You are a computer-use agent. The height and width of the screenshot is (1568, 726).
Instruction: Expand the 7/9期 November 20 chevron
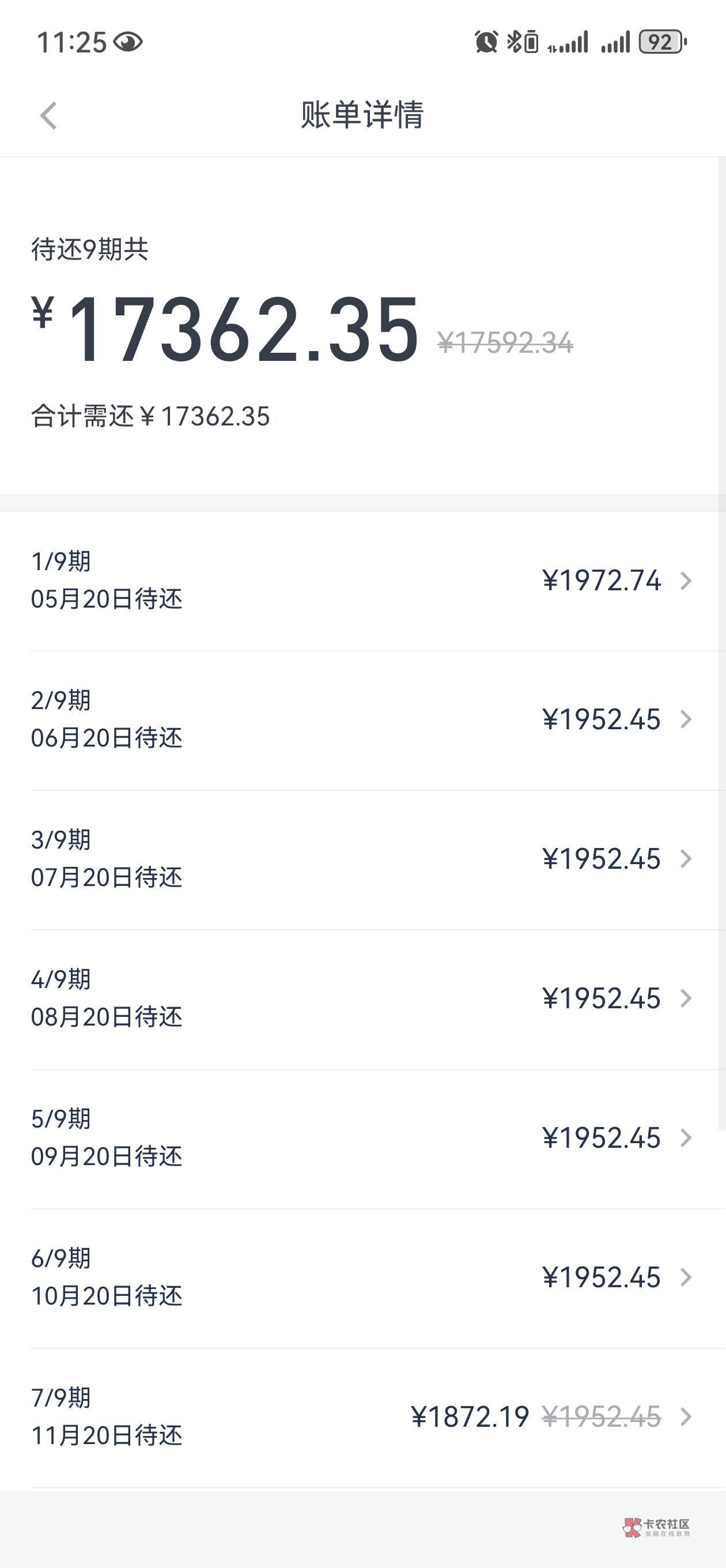point(686,1417)
